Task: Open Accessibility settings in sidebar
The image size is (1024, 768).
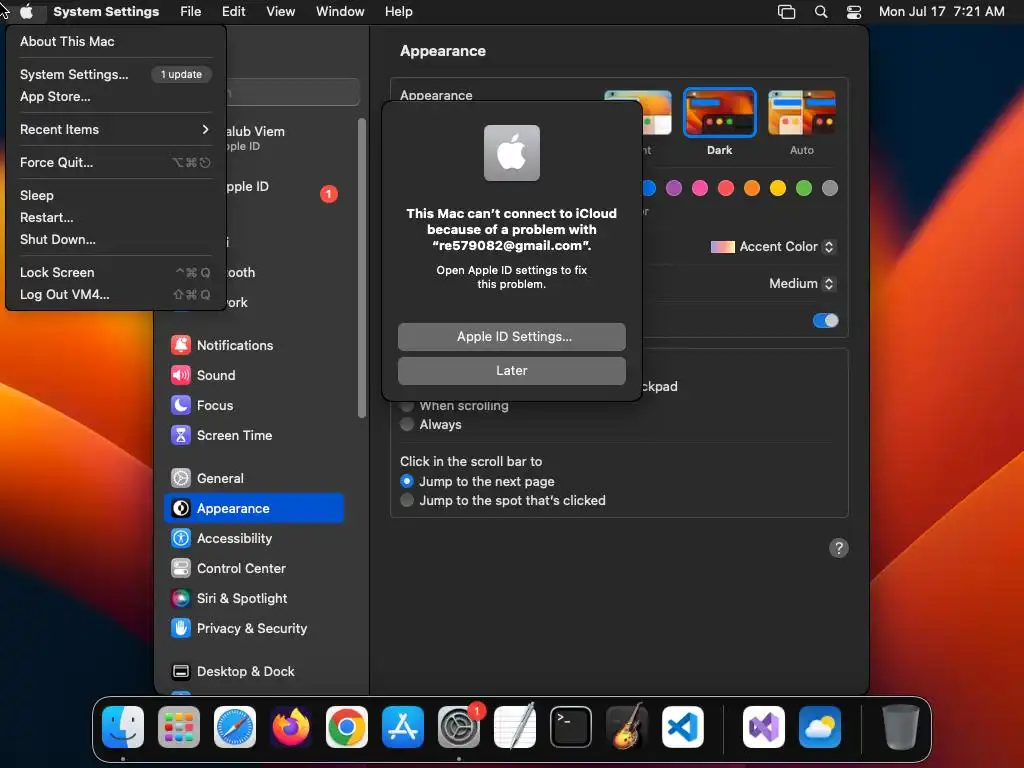Action: point(255,539)
